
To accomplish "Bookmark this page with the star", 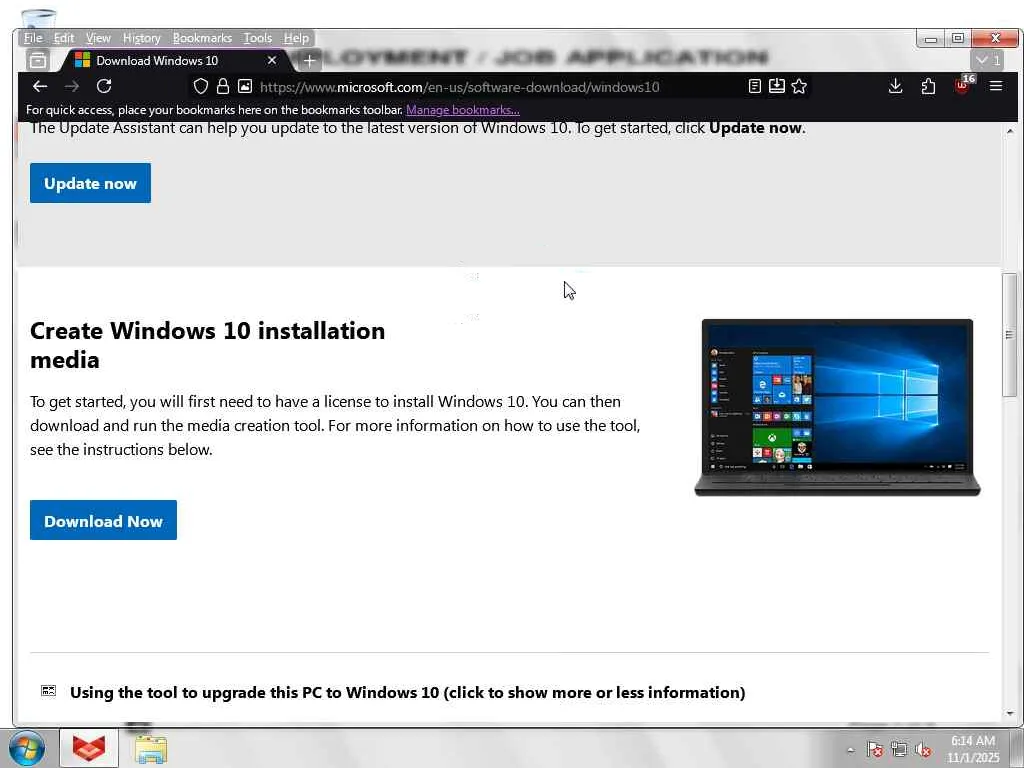I will pyautogui.click(x=799, y=86).
